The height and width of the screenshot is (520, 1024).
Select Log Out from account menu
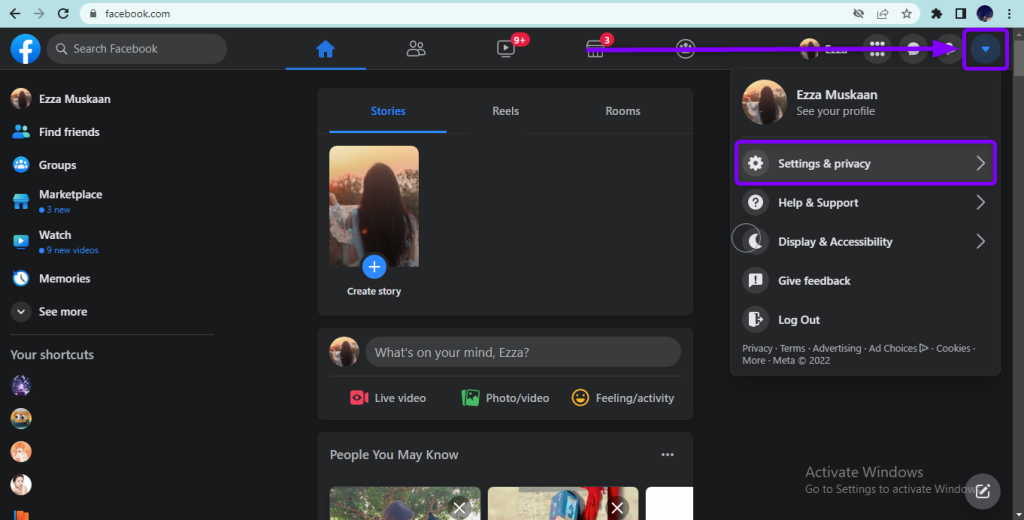pos(798,320)
